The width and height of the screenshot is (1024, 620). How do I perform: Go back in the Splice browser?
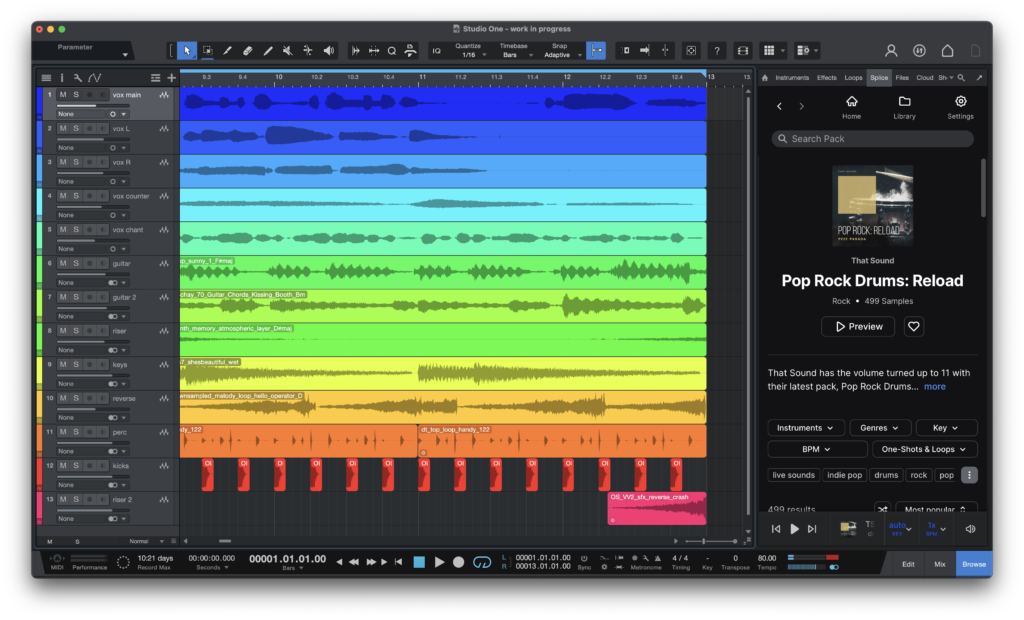[779, 106]
